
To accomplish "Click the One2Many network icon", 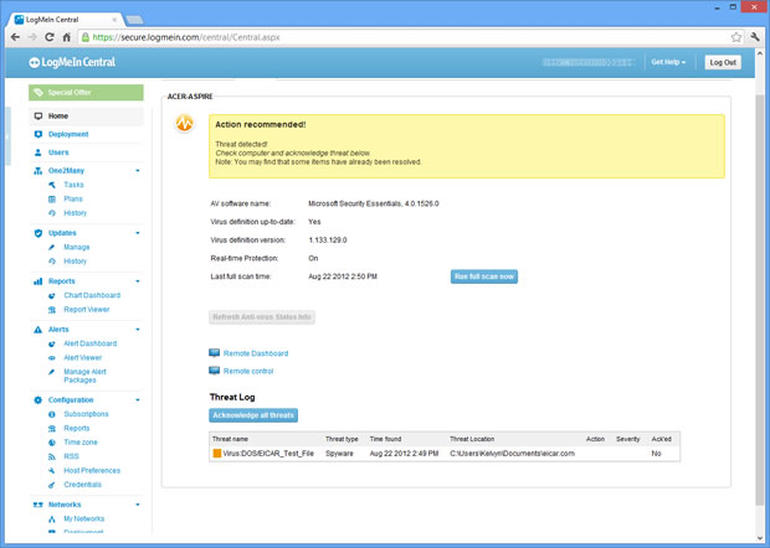I will [x=38, y=171].
